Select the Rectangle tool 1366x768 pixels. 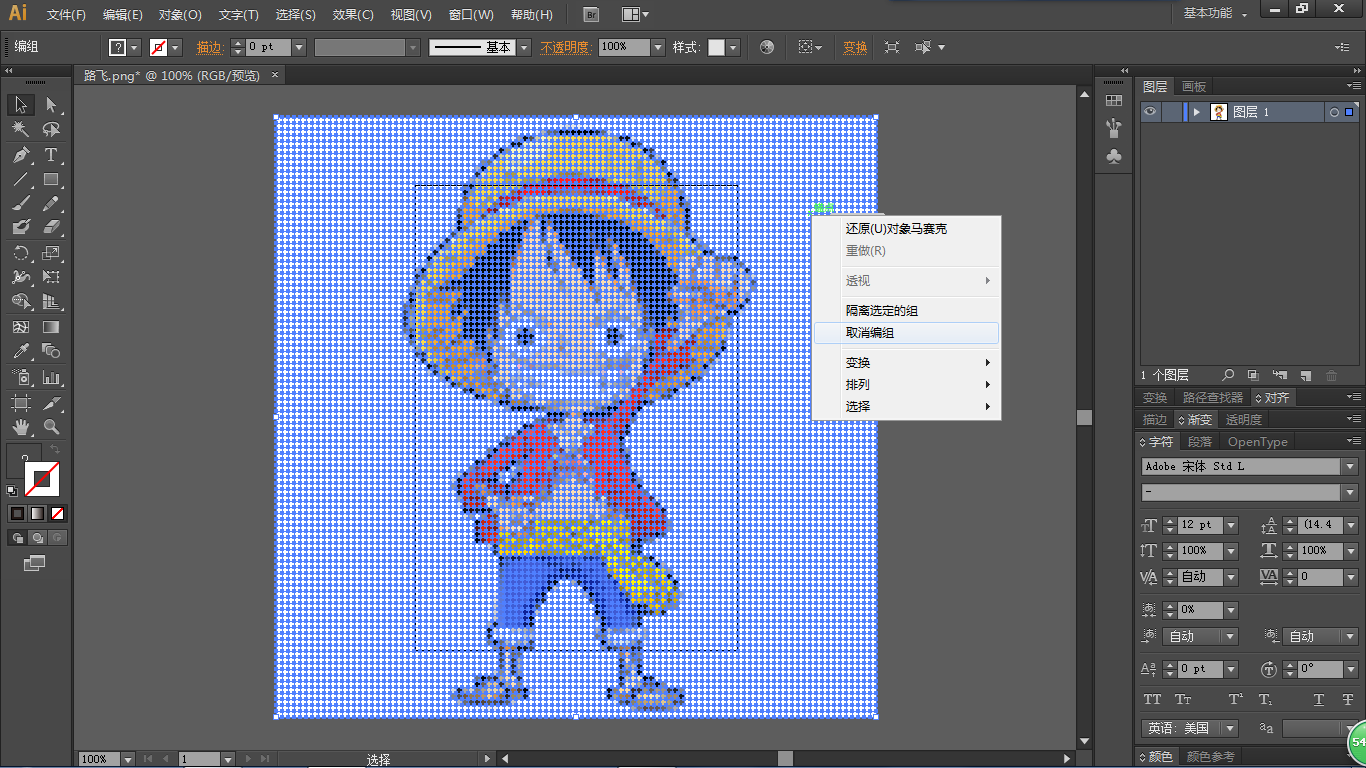click(x=51, y=180)
